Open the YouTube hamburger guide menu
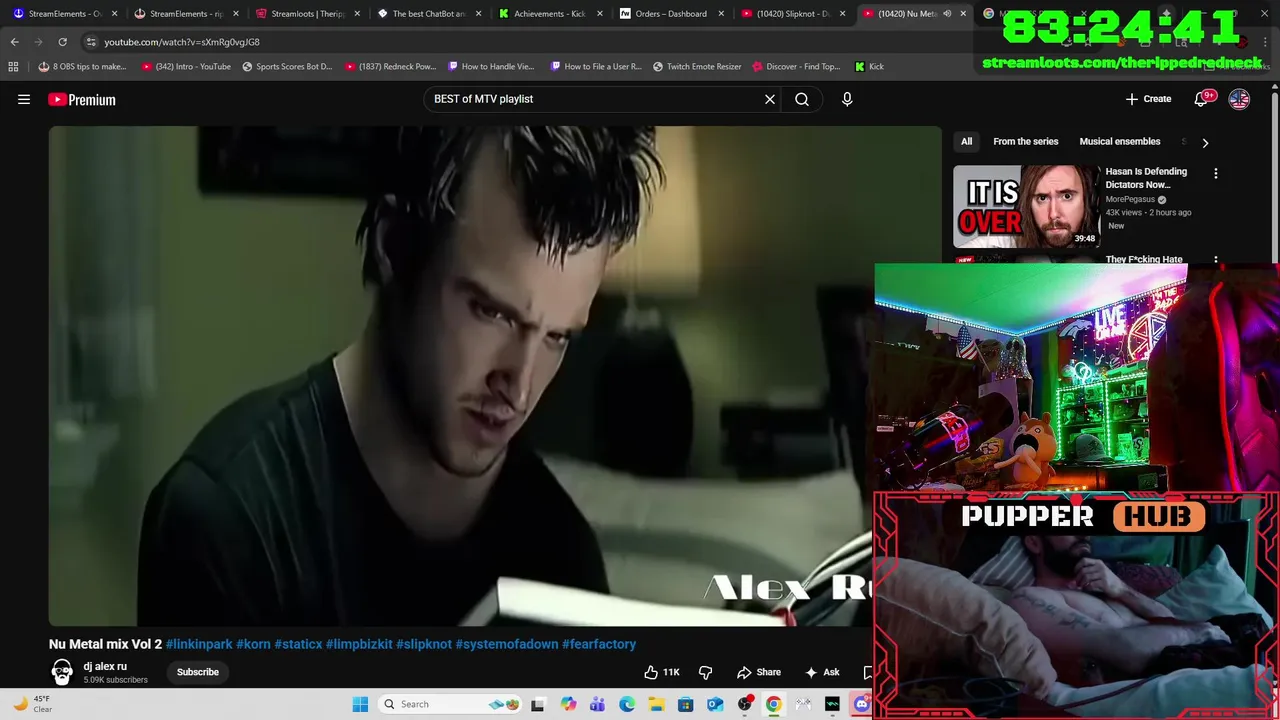Screen dimensions: 1280x720 (x=24, y=99)
